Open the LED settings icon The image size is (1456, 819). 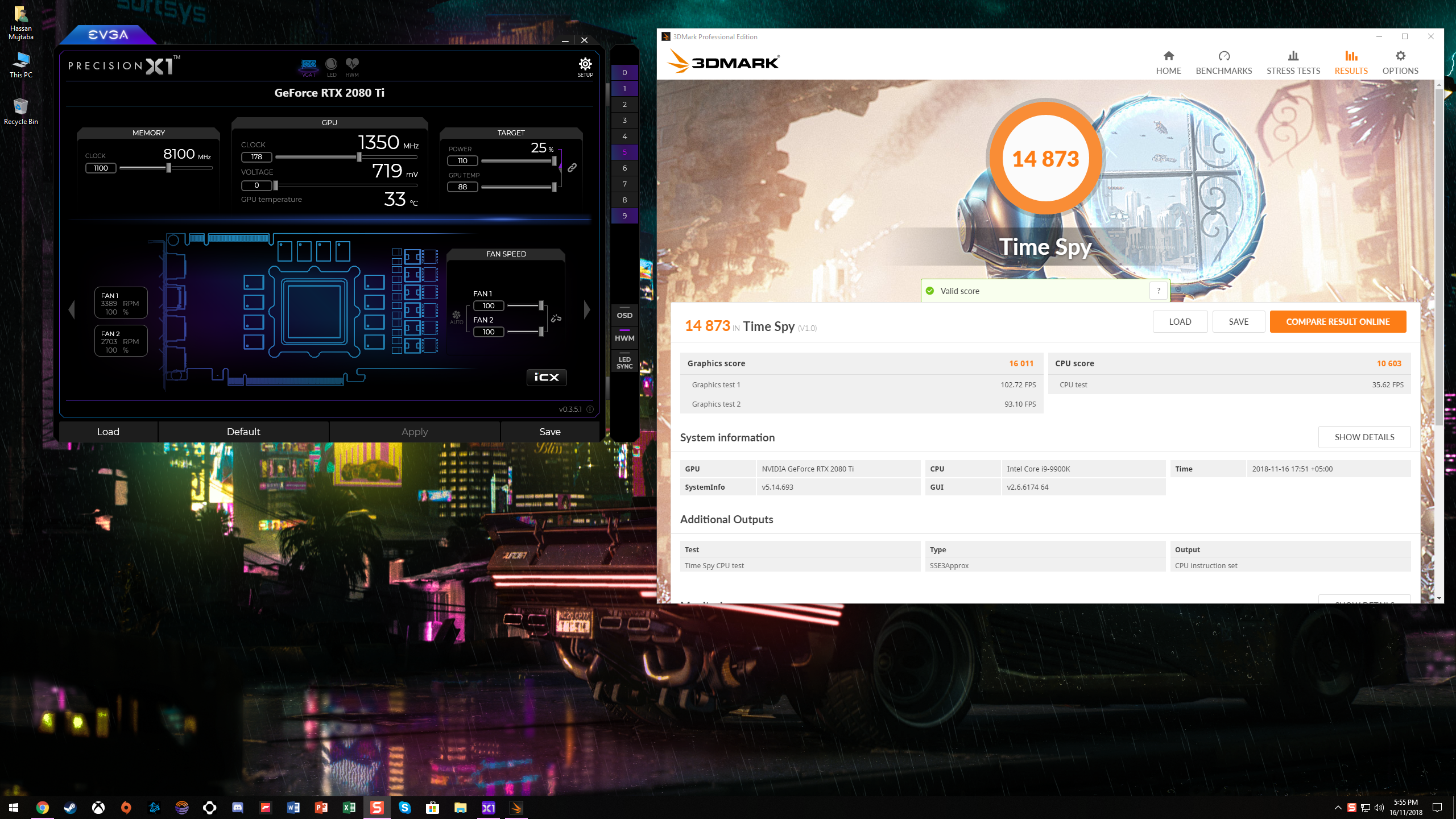click(x=332, y=67)
